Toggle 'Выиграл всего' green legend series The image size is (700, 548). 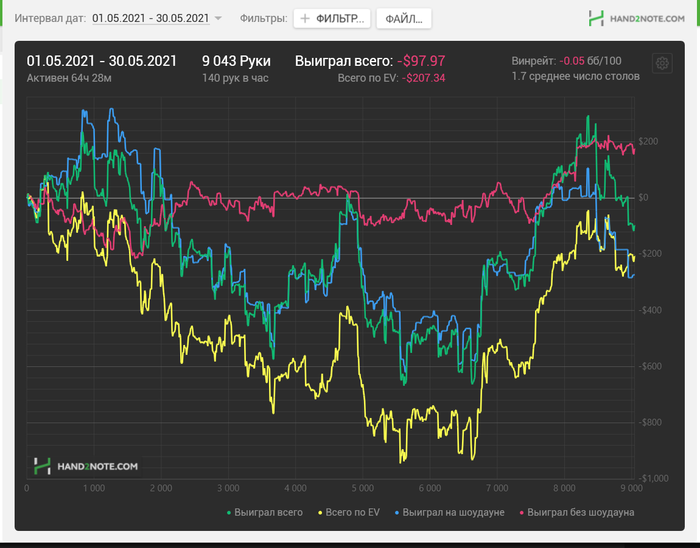[x=265, y=513]
